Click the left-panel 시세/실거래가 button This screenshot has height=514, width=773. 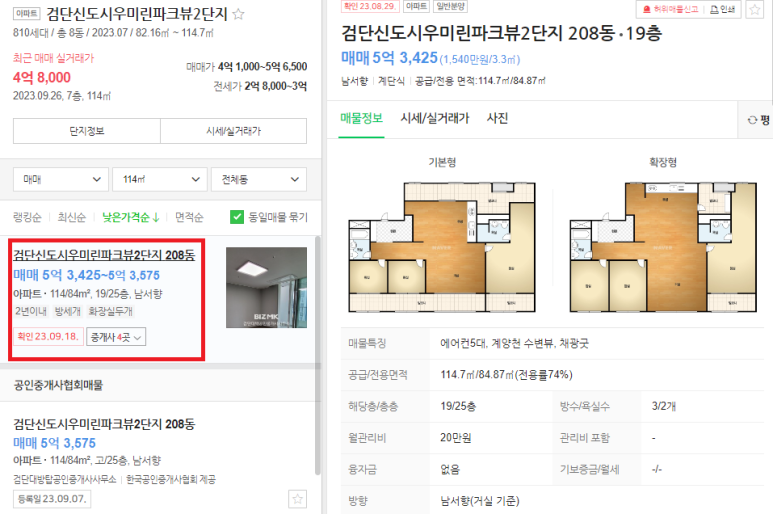point(234,131)
